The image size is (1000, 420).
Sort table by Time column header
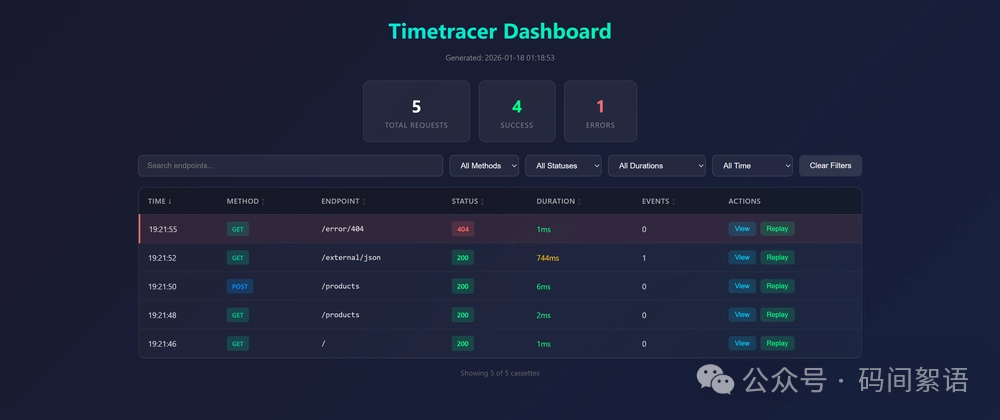coord(159,201)
